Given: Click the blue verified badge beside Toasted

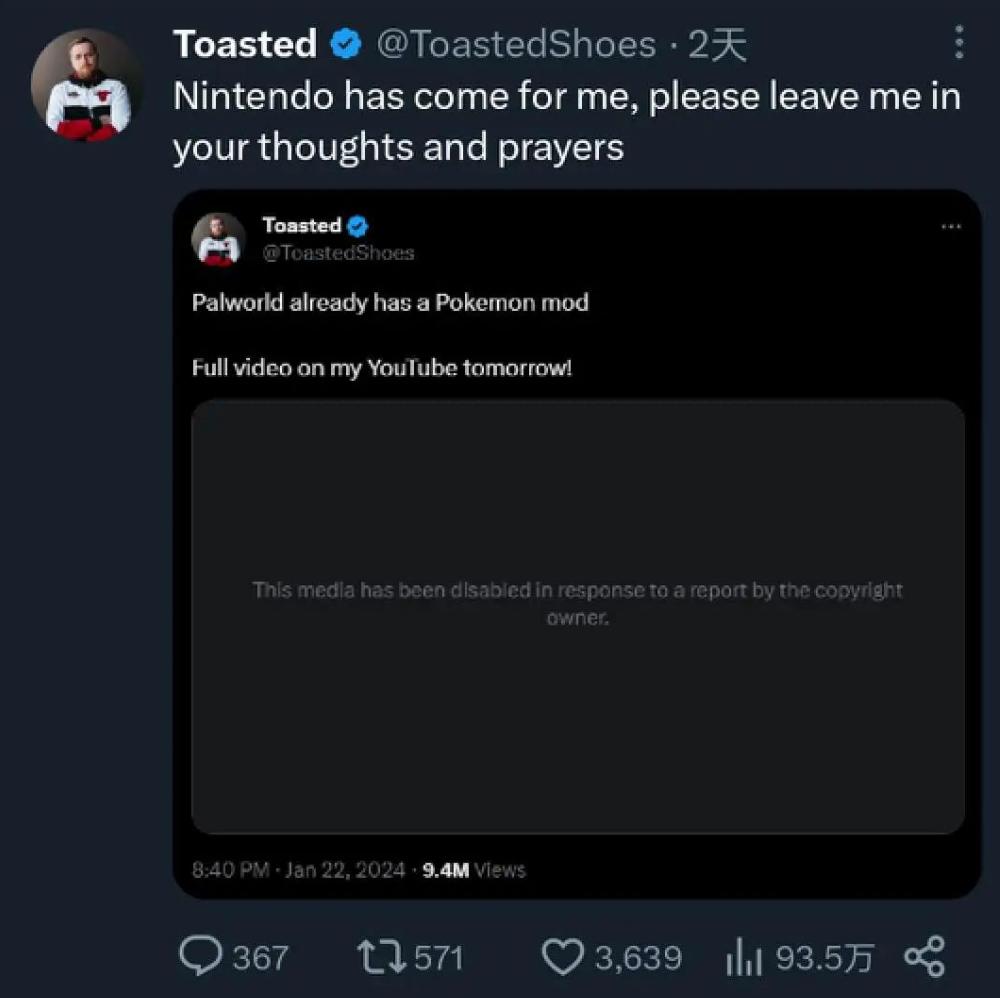Looking at the screenshot, I should tap(346, 44).
